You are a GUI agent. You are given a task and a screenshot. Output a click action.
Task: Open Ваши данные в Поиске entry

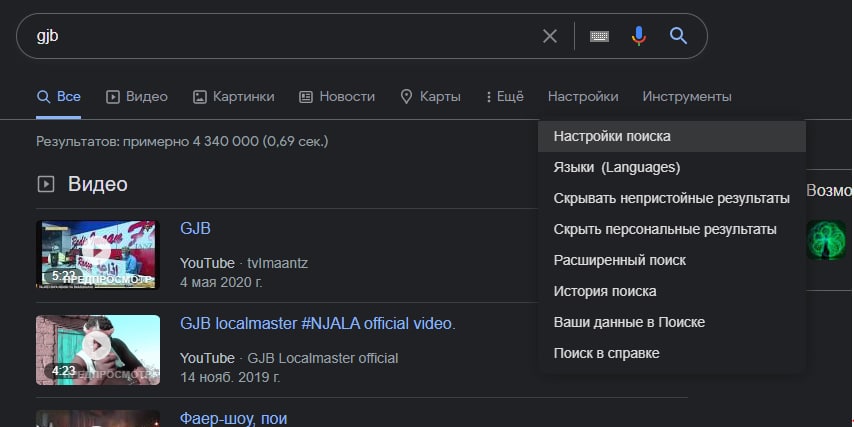tap(672, 322)
